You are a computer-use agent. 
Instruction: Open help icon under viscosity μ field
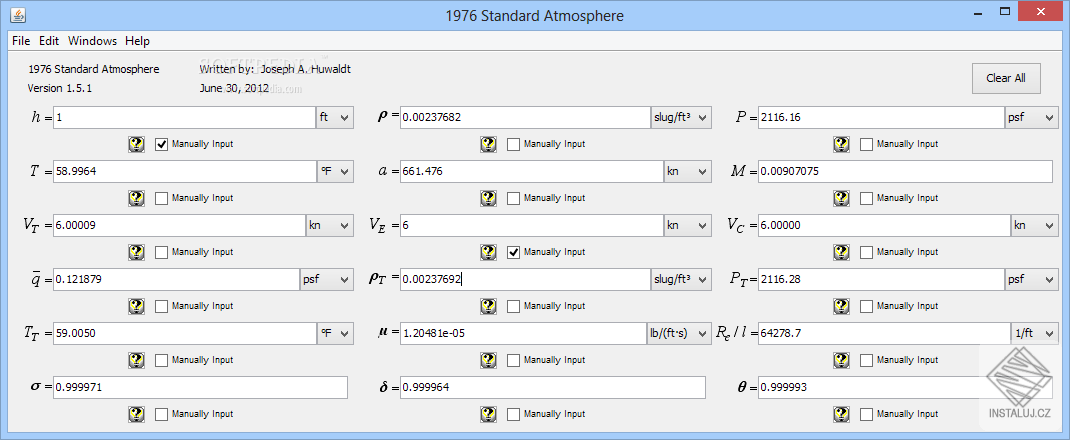point(488,360)
